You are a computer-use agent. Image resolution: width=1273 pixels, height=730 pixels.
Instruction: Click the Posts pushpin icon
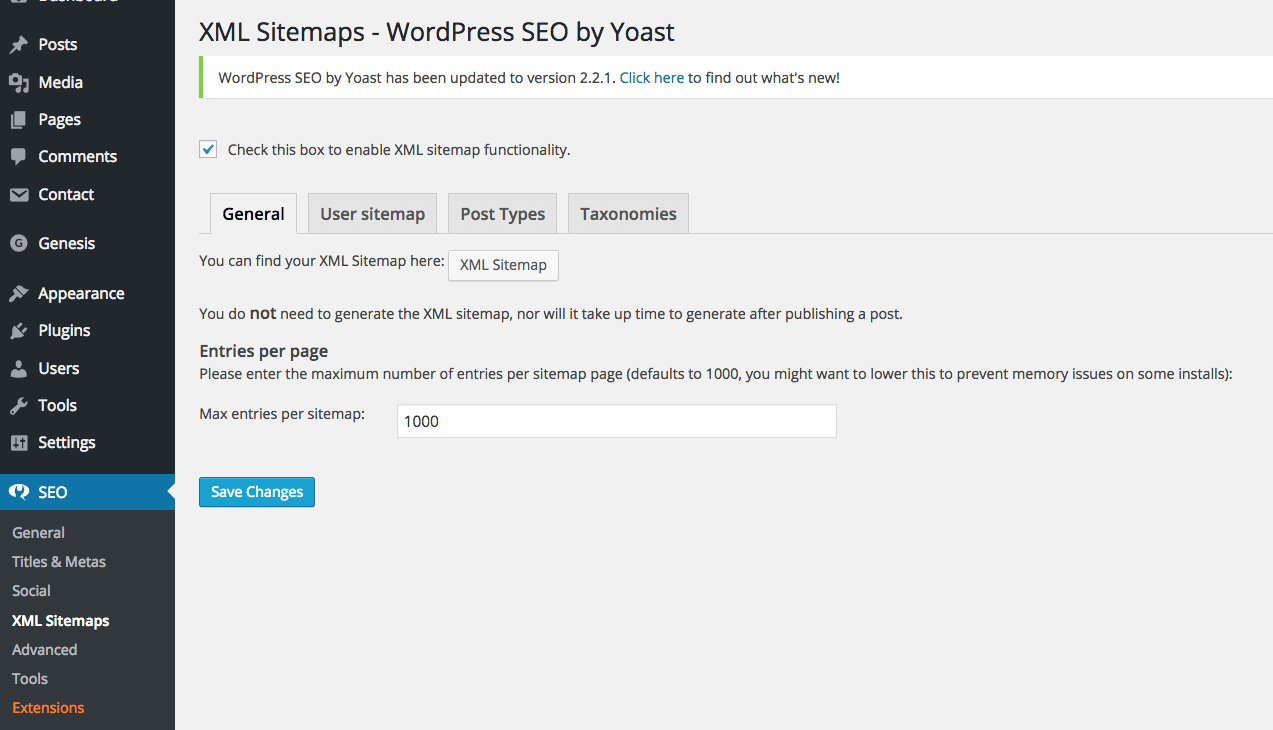pos(18,45)
